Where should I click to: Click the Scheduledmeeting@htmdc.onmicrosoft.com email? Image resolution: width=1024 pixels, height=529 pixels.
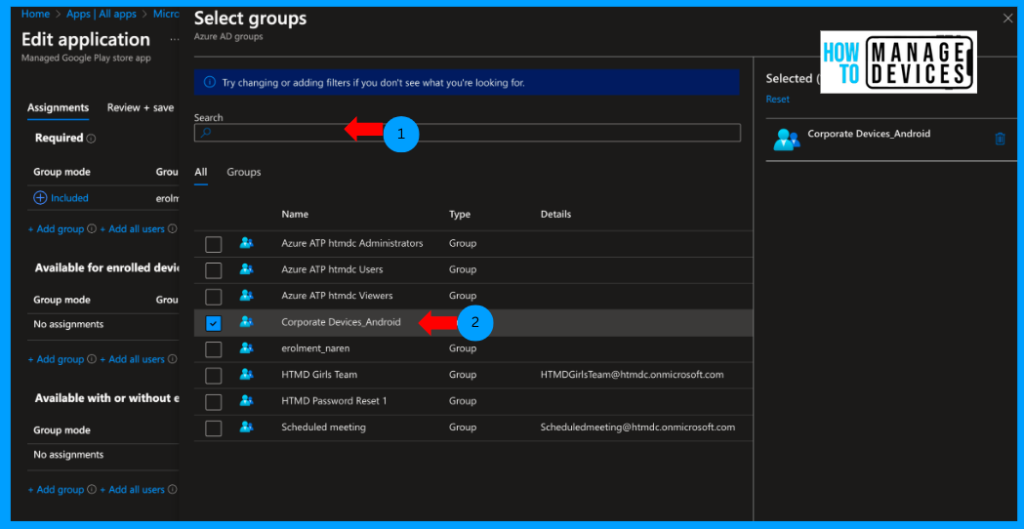click(638, 427)
